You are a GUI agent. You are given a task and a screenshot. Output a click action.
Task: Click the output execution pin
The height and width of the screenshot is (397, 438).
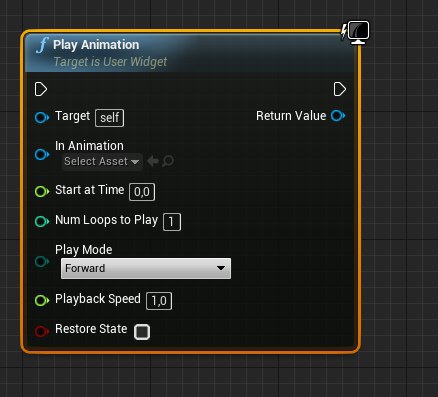point(340,89)
